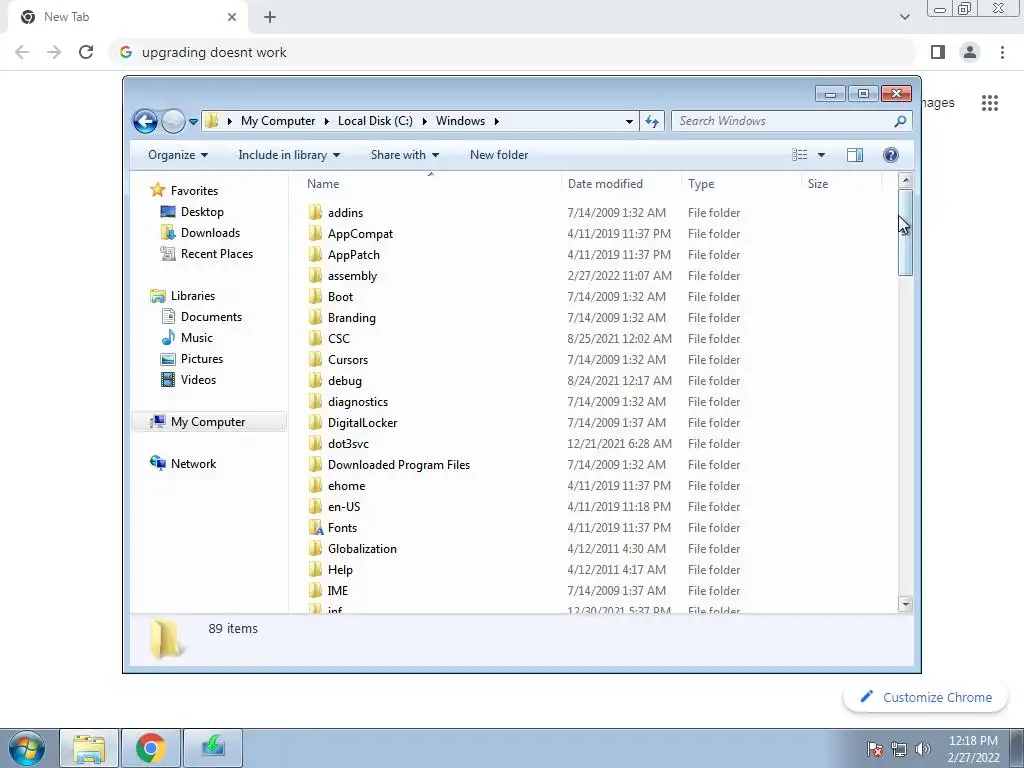
Task: Open Google apps grid in Chrome
Action: click(989, 103)
